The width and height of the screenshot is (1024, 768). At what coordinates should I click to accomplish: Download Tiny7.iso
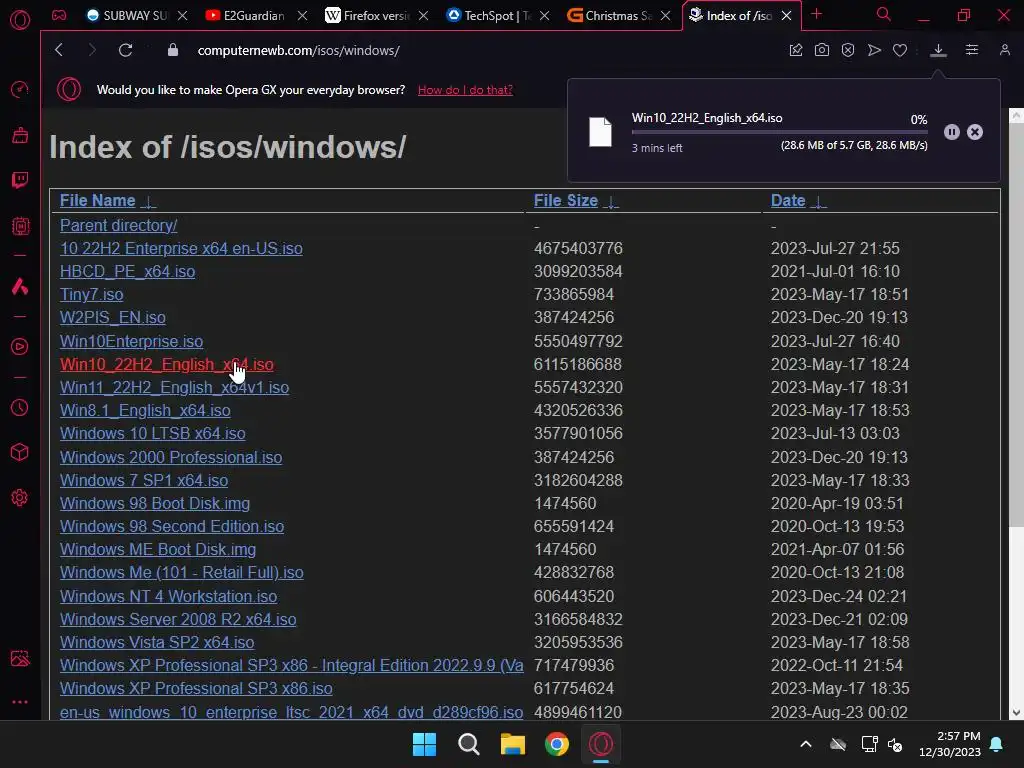91,295
